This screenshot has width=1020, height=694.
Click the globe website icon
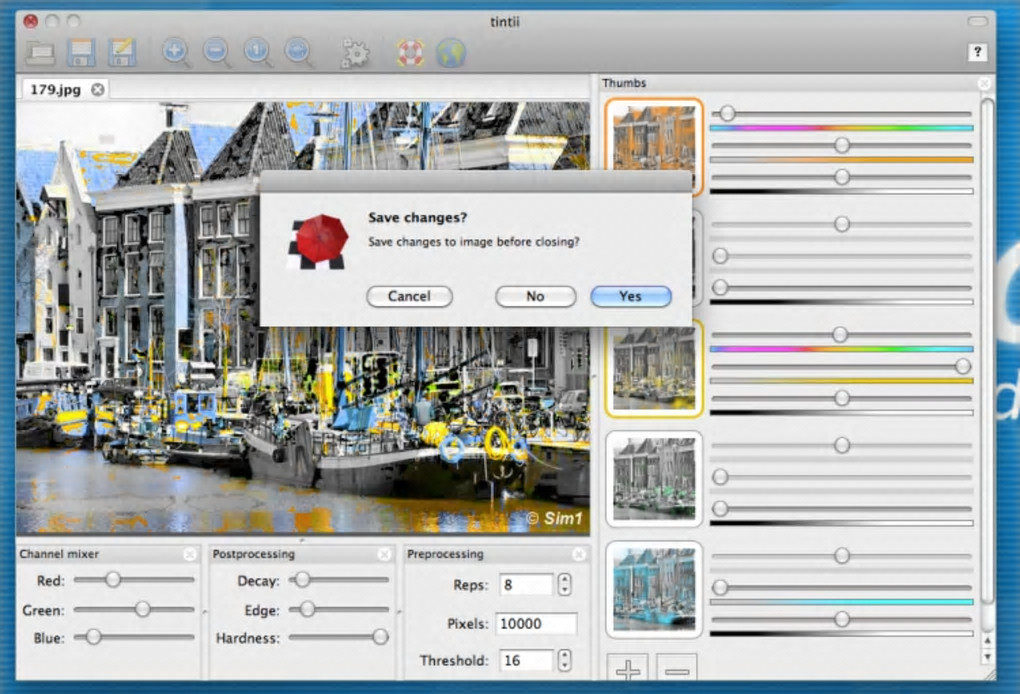451,52
